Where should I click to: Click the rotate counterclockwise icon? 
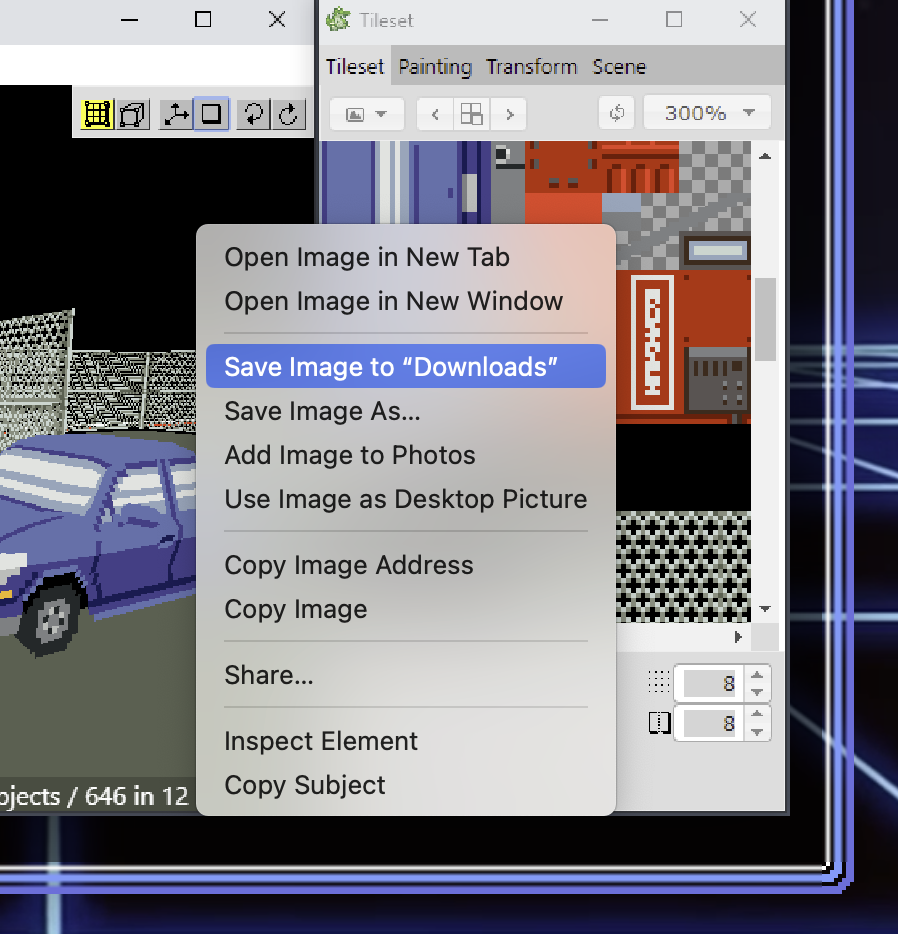(251, 113)
